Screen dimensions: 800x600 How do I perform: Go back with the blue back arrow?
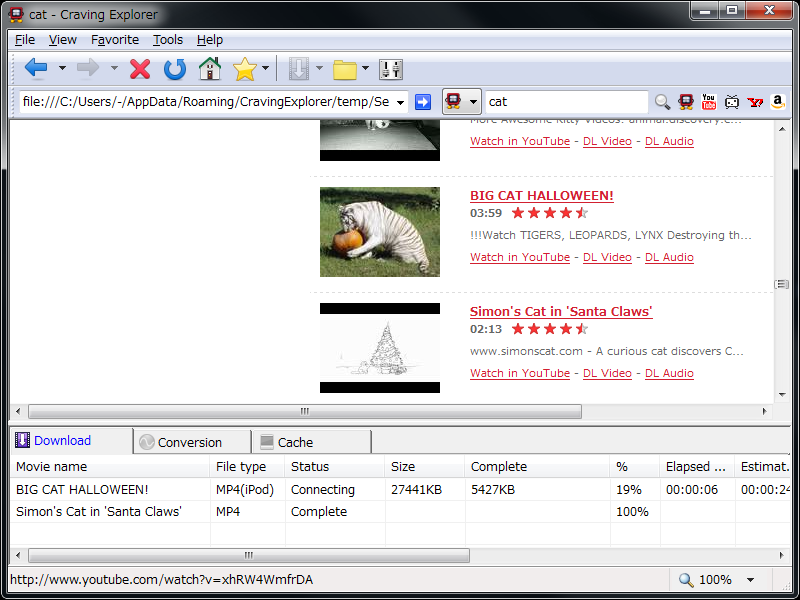tap(36, 68)
